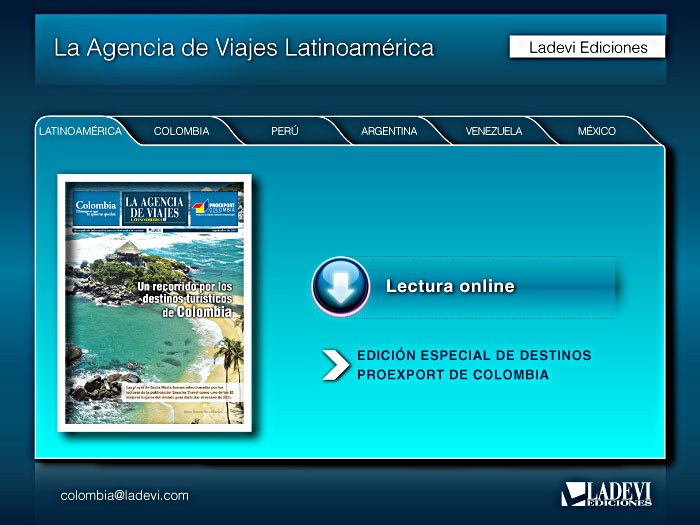700x525 pixels.
Task: Open the Latinoamérica tab
Action: [80, 131]
